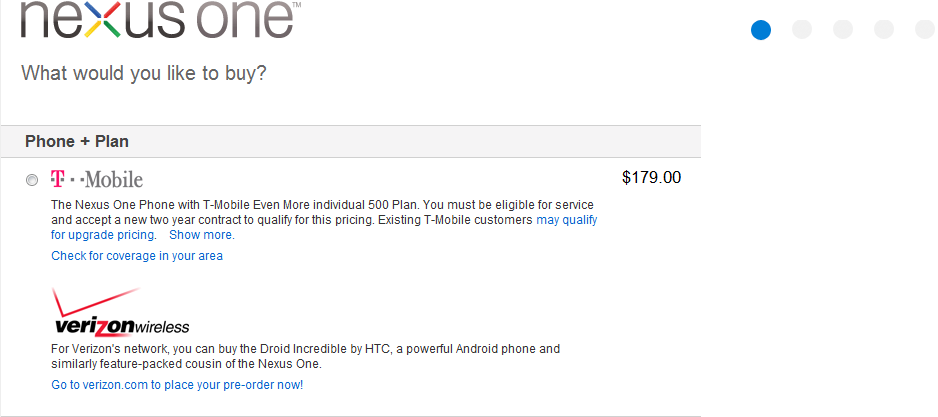Click the Nexus One logo

click(x=158, y=20)
